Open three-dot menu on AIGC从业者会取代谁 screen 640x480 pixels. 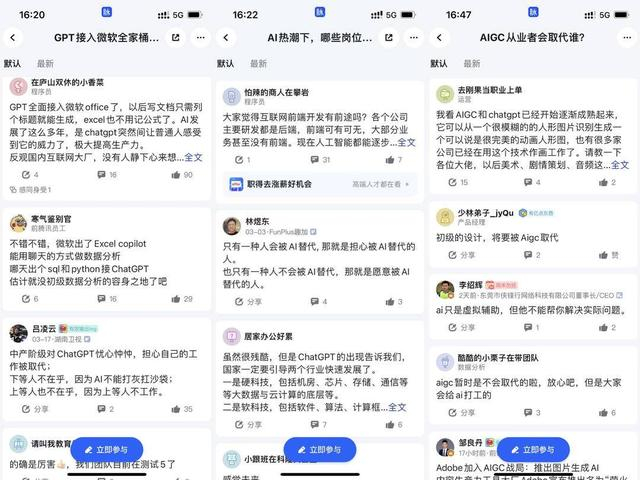click(x=627, y=38)
